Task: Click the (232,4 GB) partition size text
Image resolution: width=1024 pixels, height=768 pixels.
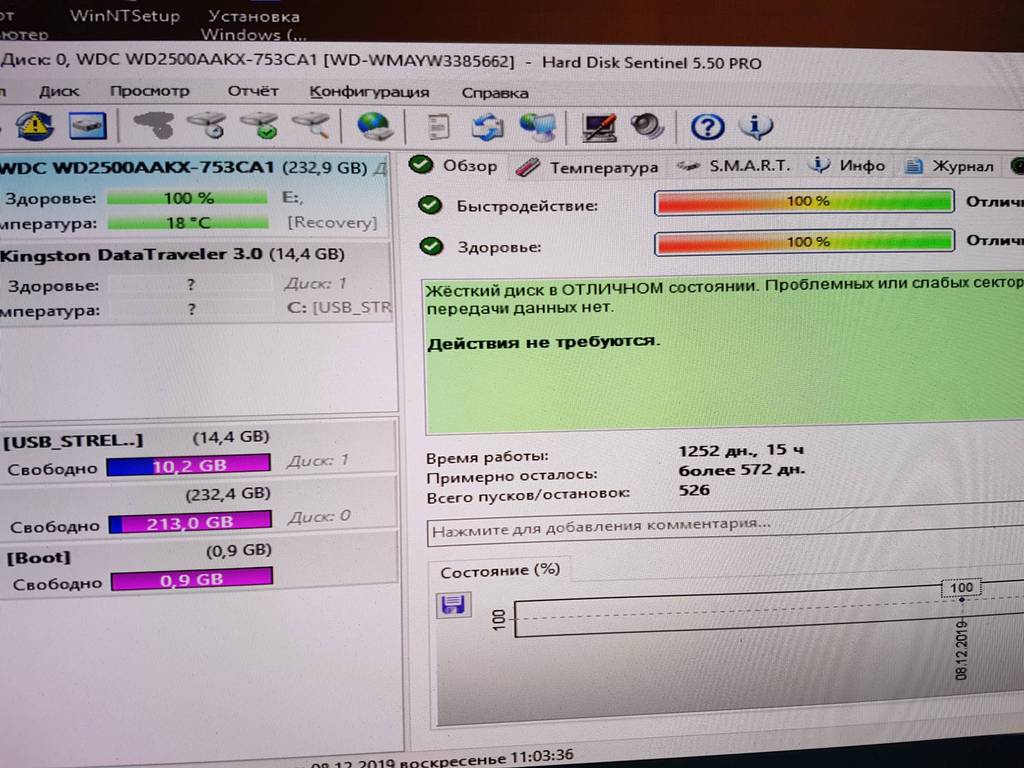Action: click(228, 494)
